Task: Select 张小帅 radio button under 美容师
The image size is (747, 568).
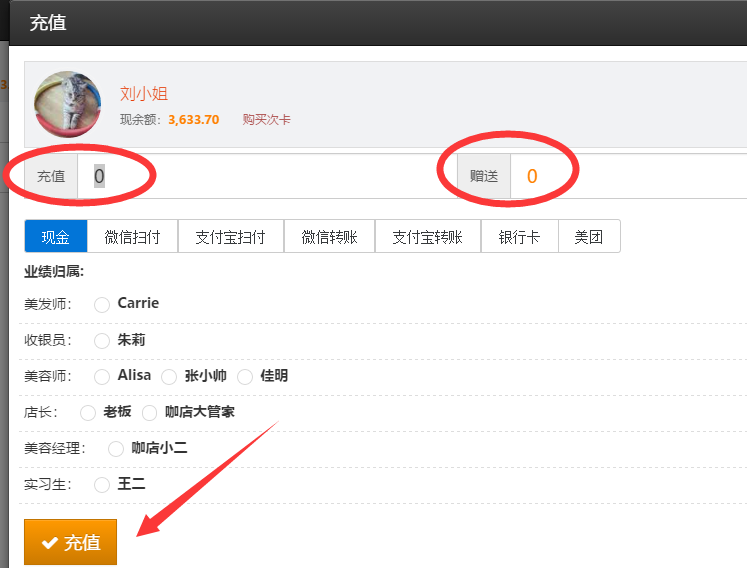Action: [169, 377]
